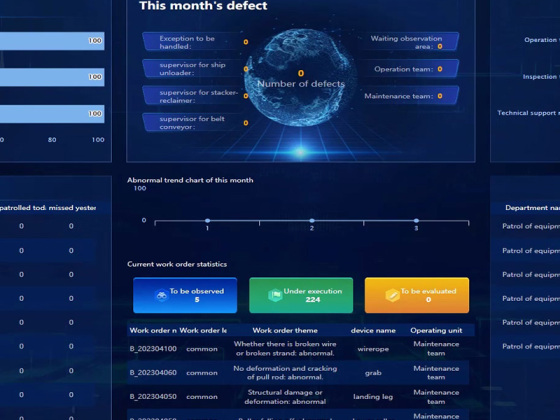Image resolution: width=560 pixels, height=420 pixels.
Task: Click the grab device cell
Action: (373, 372)
